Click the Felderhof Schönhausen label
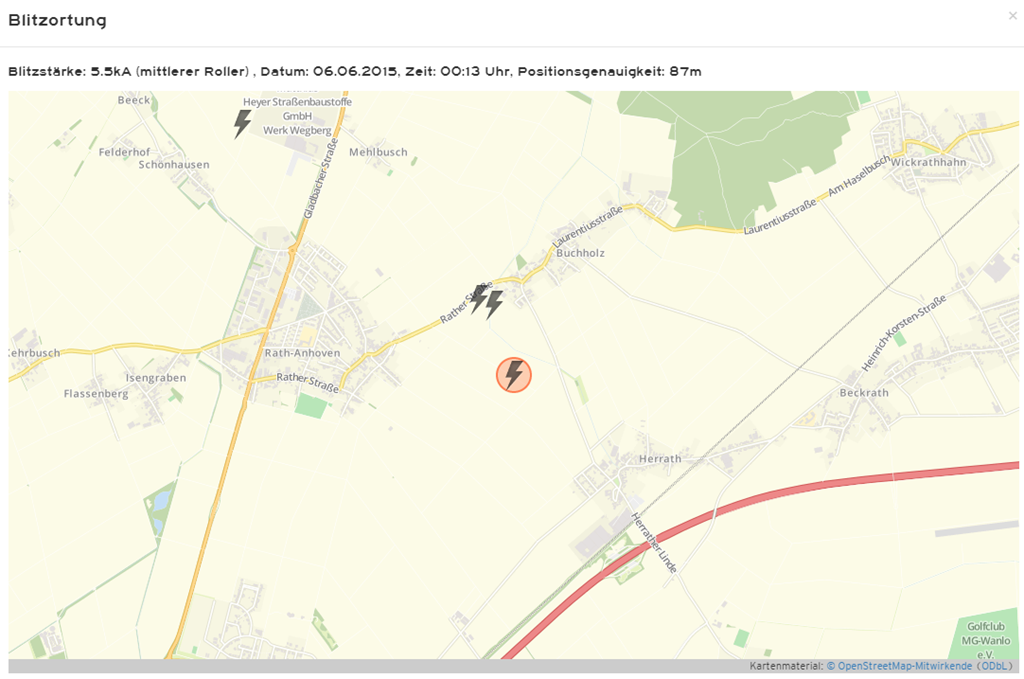Image resolution: width=1024 pixels, height=679 pixels. pos(154,158)
